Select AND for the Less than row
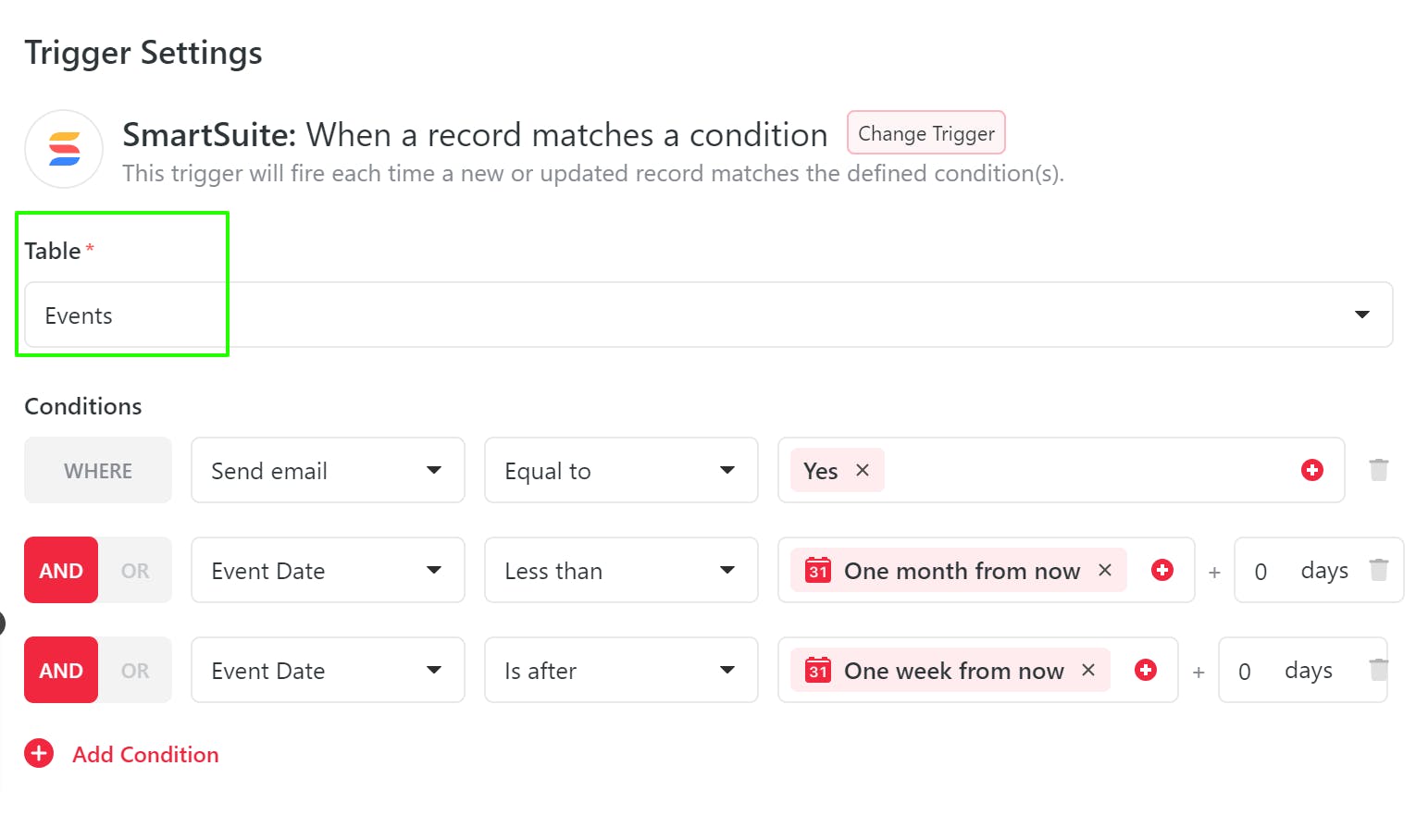Image resolution: width=1416 pixels, height=840 pixels. pyautogui.click(x=61, y=571)
